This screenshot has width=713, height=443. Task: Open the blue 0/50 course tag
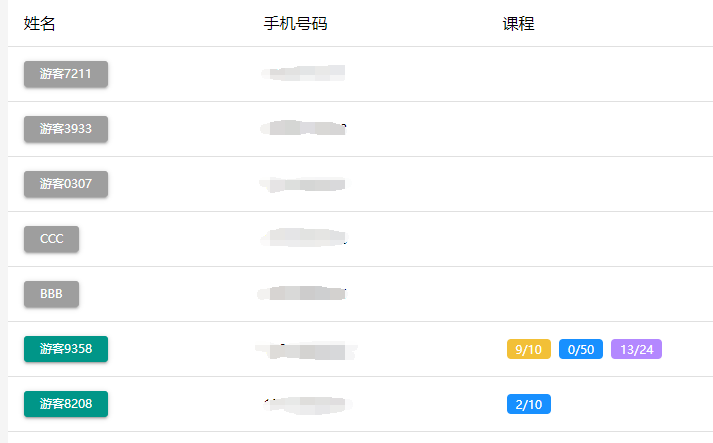[581, 349]
